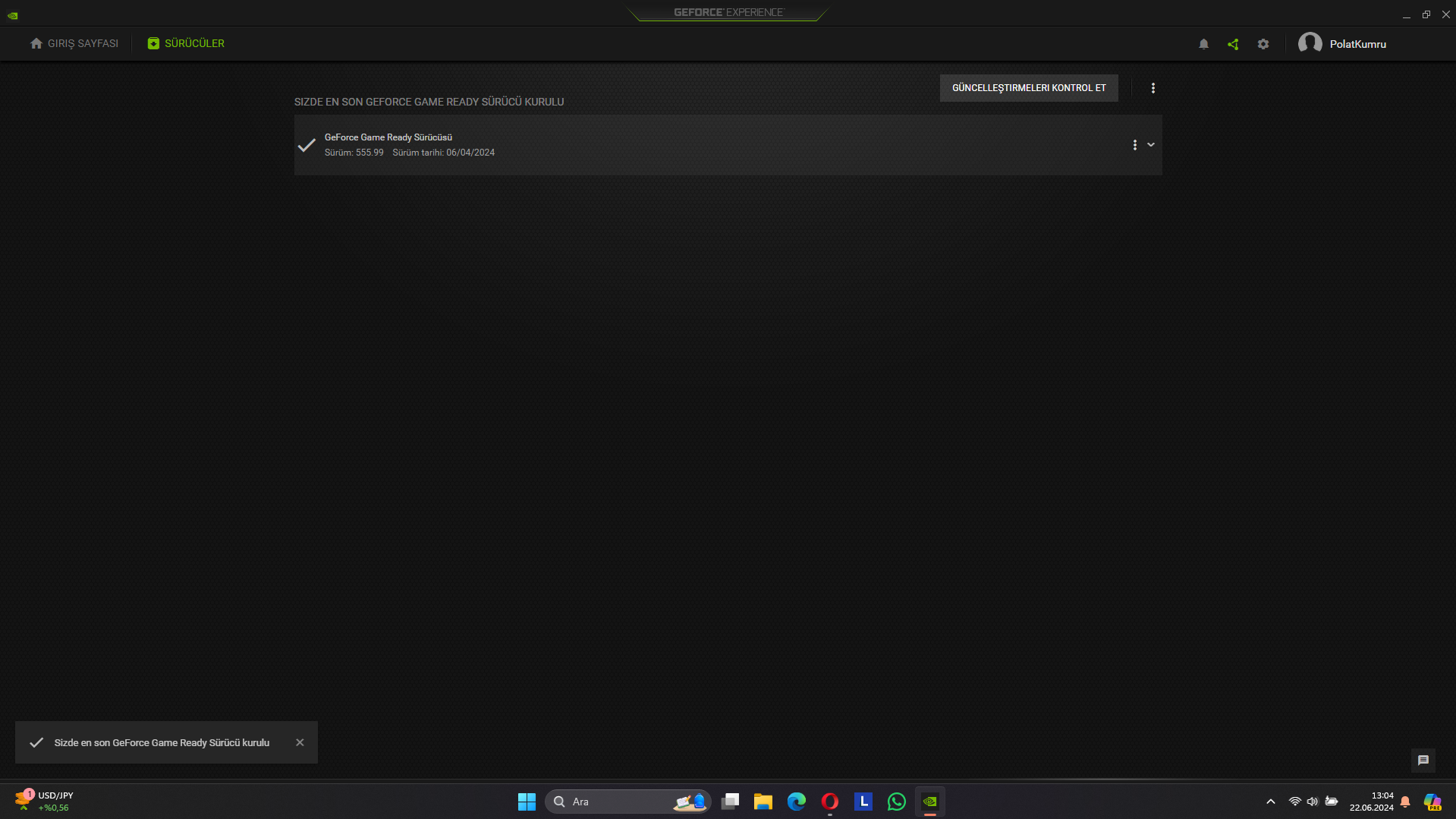
Task: Open File Explorer from taskbar
Action: [763, 802]
